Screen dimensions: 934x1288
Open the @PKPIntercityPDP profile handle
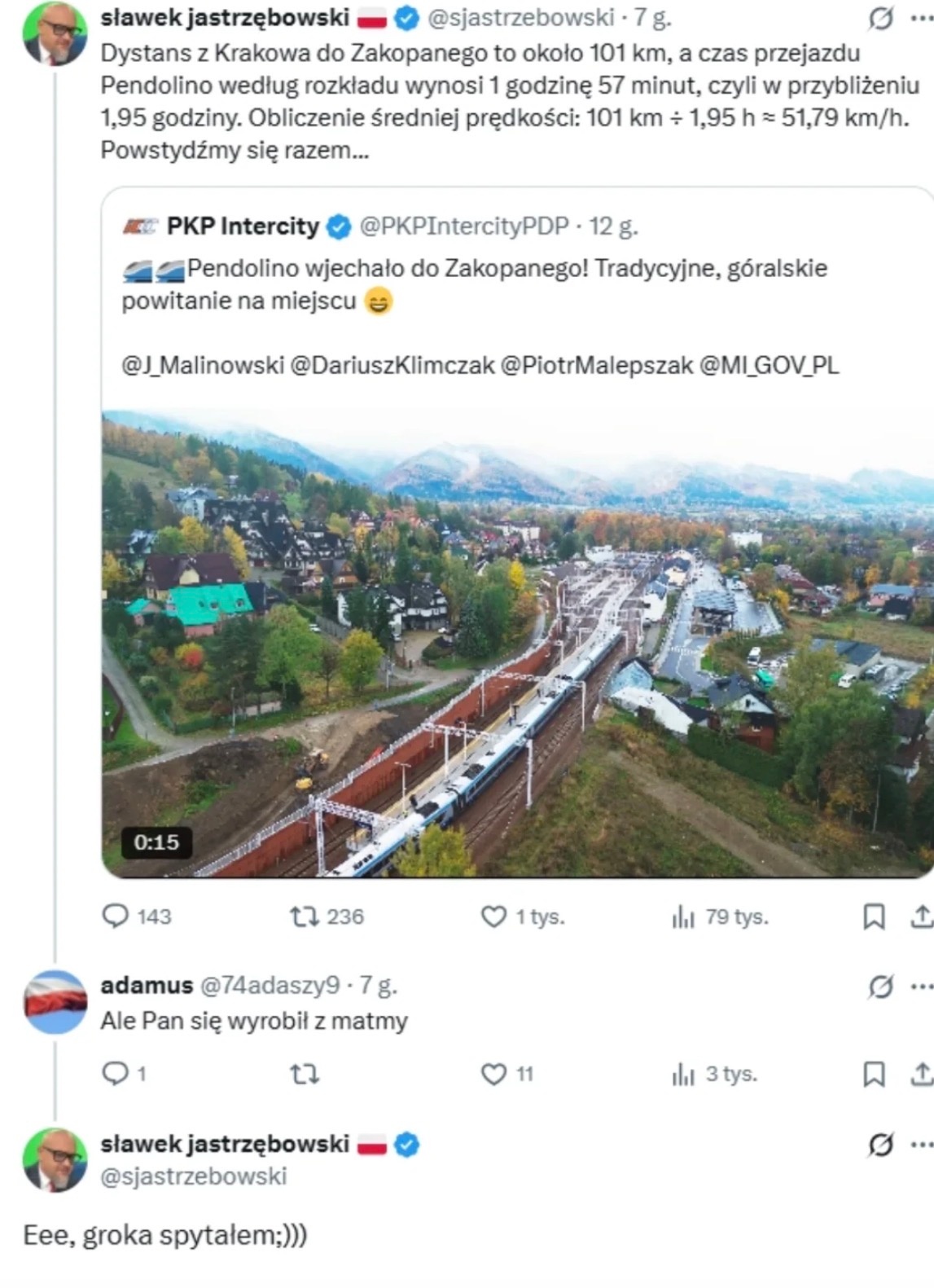[464, 226]
